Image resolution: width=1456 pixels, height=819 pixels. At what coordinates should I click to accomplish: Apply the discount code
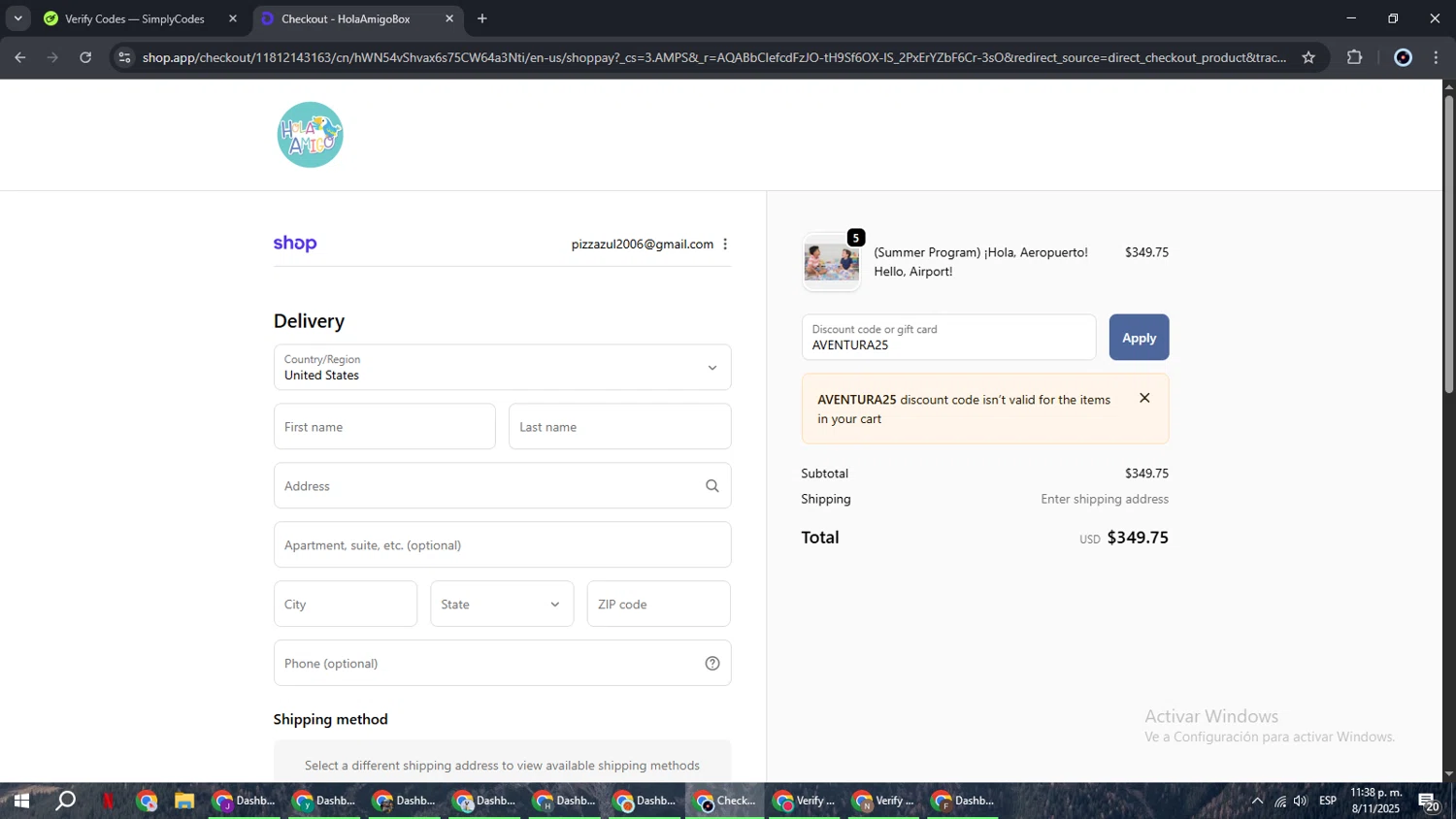tap(1139, 338)
